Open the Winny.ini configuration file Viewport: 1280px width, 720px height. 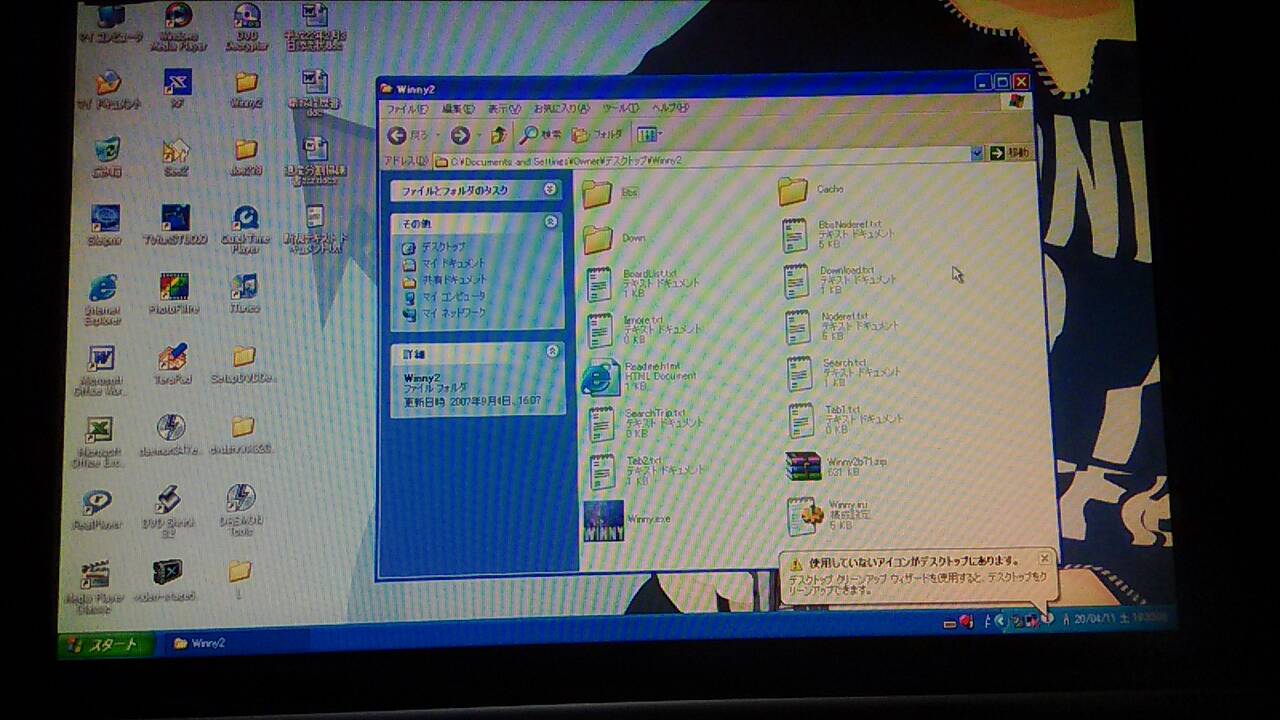(805, 516)
